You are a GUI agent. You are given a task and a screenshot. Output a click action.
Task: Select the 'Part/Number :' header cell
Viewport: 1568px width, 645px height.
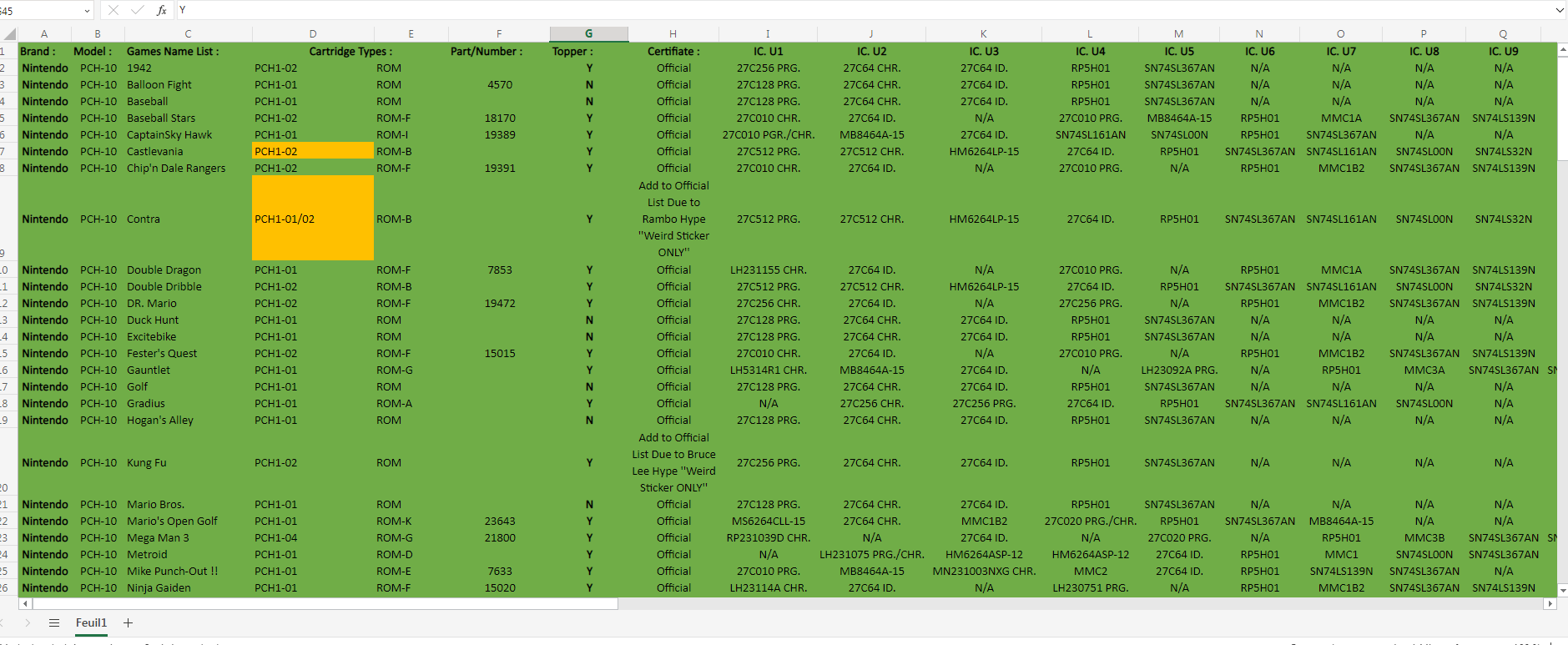coord(499,51)
